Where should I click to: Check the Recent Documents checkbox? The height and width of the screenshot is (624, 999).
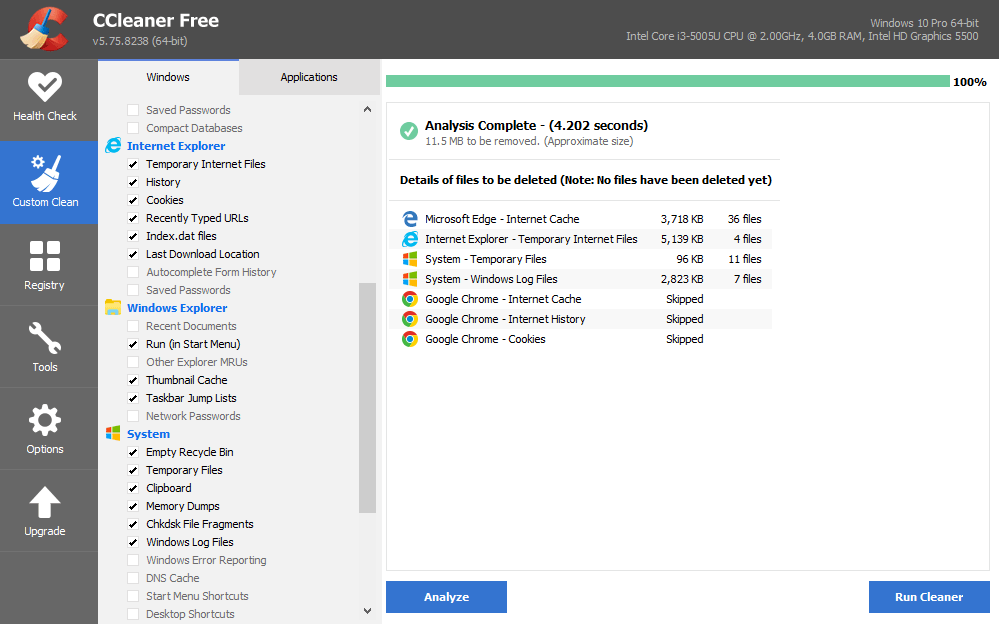point(133,326)
